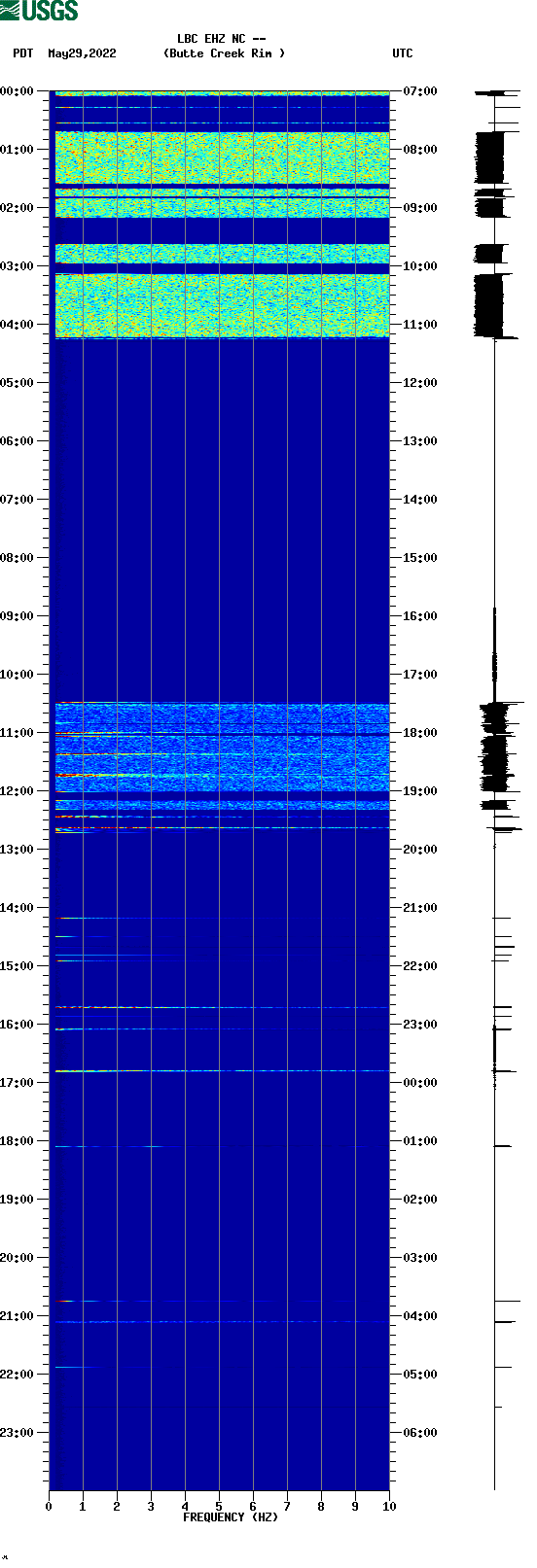Click the PDT '05:00' time label
The width and height of the screenshot is (537, 1568).
click(x=18, y=383)
